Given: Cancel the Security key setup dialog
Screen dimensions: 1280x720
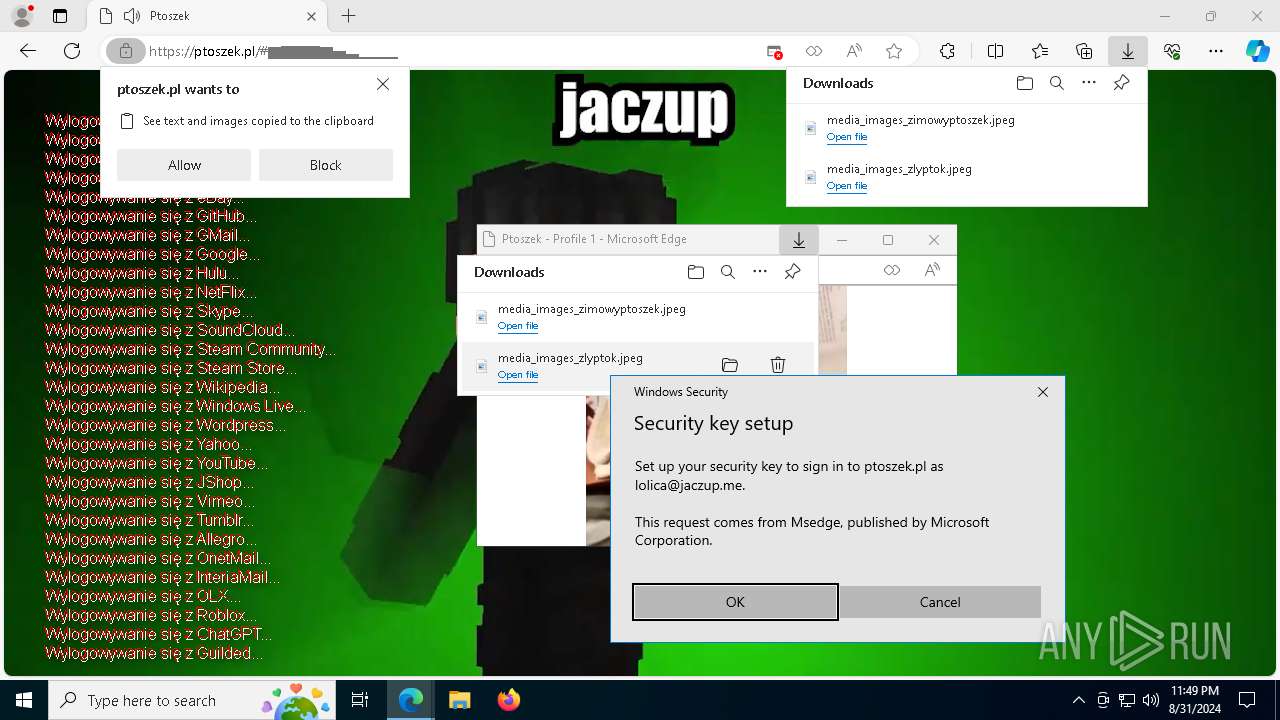Looking at the screenshot, I should tap(940, 602).
